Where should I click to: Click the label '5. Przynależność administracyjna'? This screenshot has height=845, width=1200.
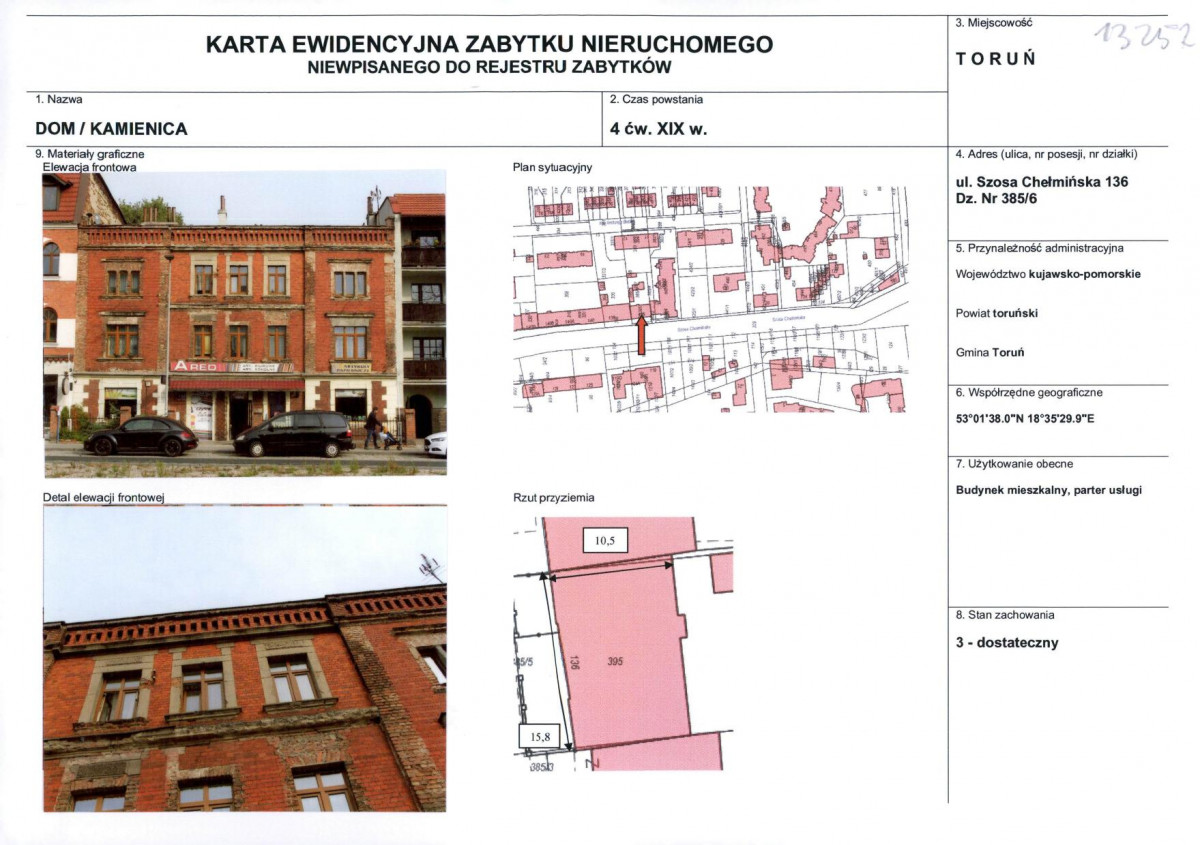pyautogui.click(x=1040, y=247)
